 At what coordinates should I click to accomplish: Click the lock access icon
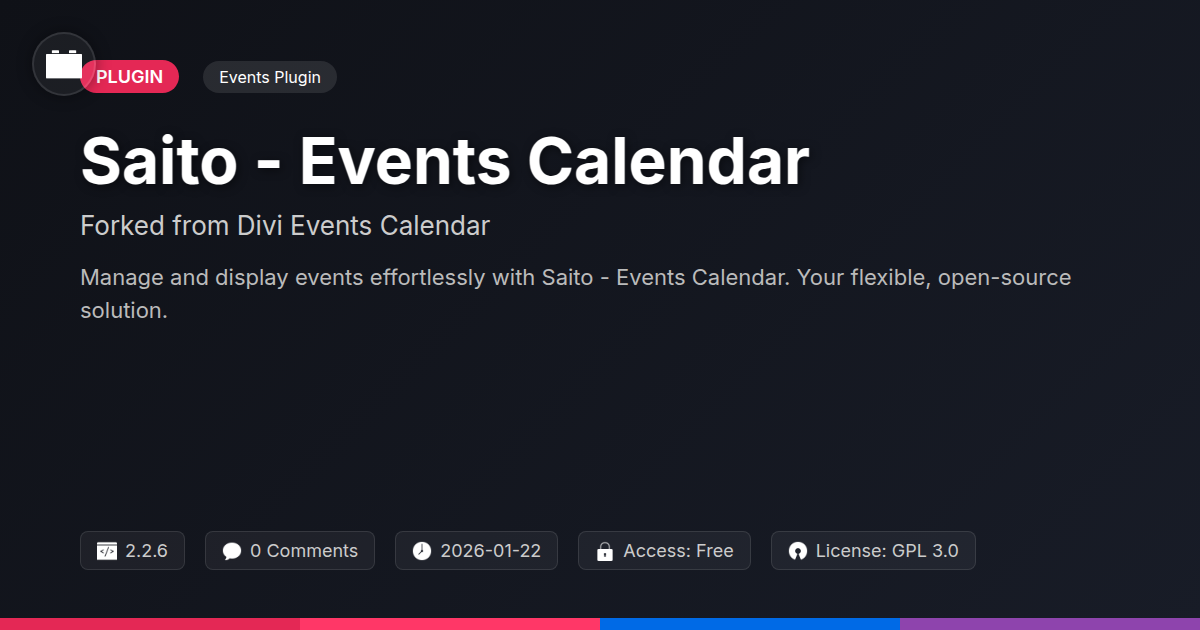pos(604,551)
